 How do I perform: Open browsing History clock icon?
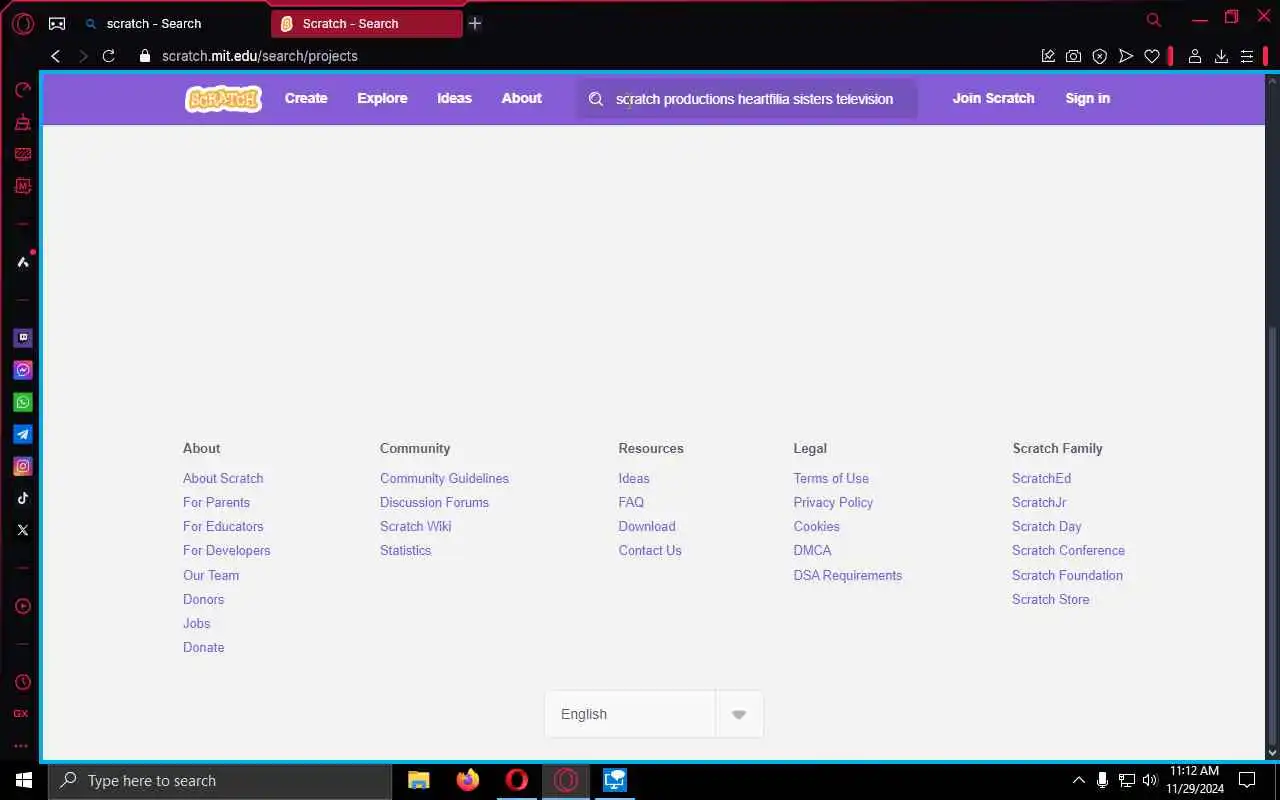[x=22, y=682]
